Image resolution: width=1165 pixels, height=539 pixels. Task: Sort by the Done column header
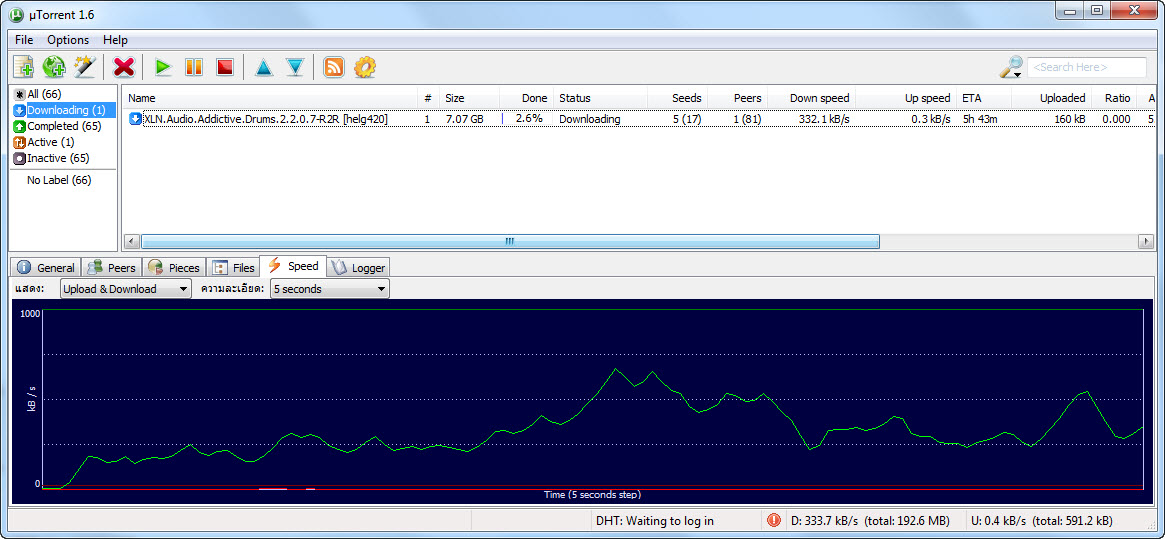[x=526, y=98]
